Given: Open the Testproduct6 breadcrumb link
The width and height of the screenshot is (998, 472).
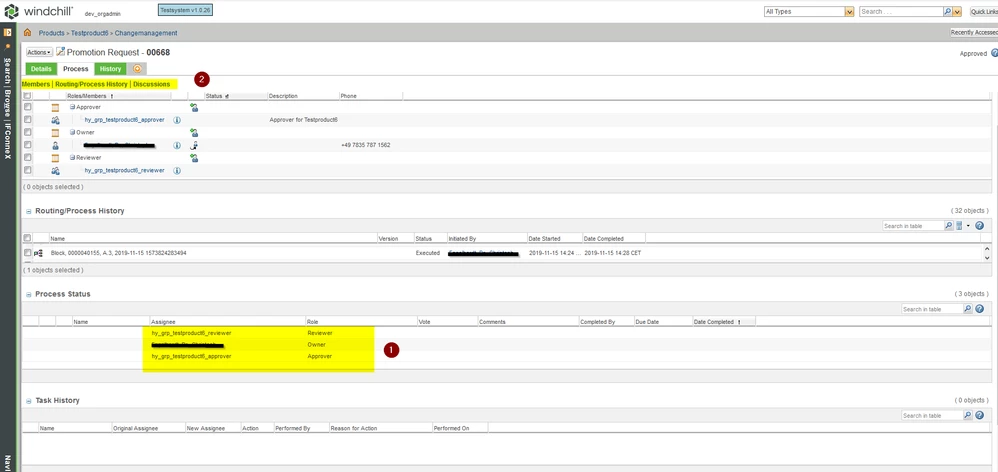Looking at the screenshot, I should (x=90, y=33).
